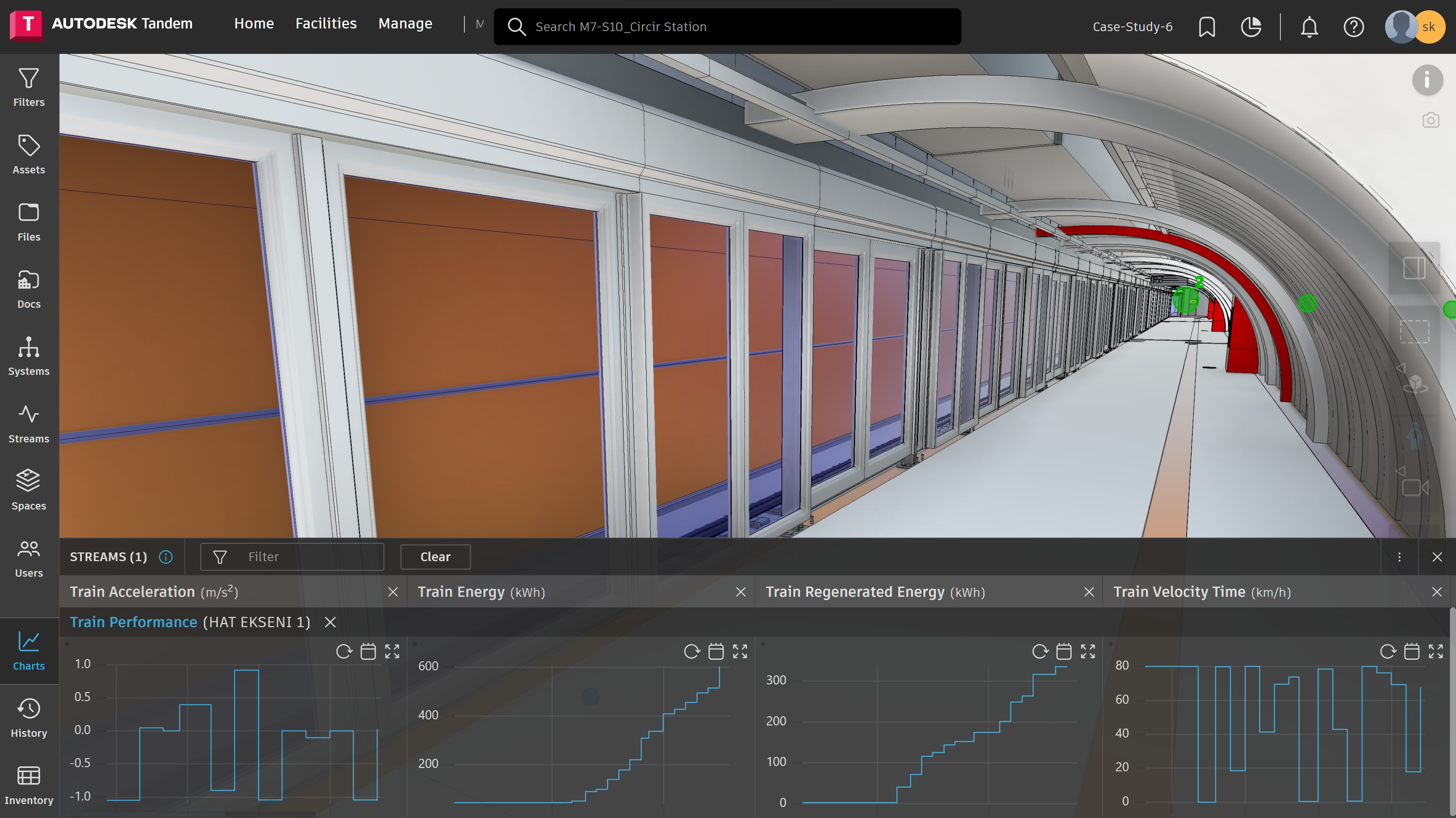Open the Manage menu

pyautogui.click(x=405, y=24)
